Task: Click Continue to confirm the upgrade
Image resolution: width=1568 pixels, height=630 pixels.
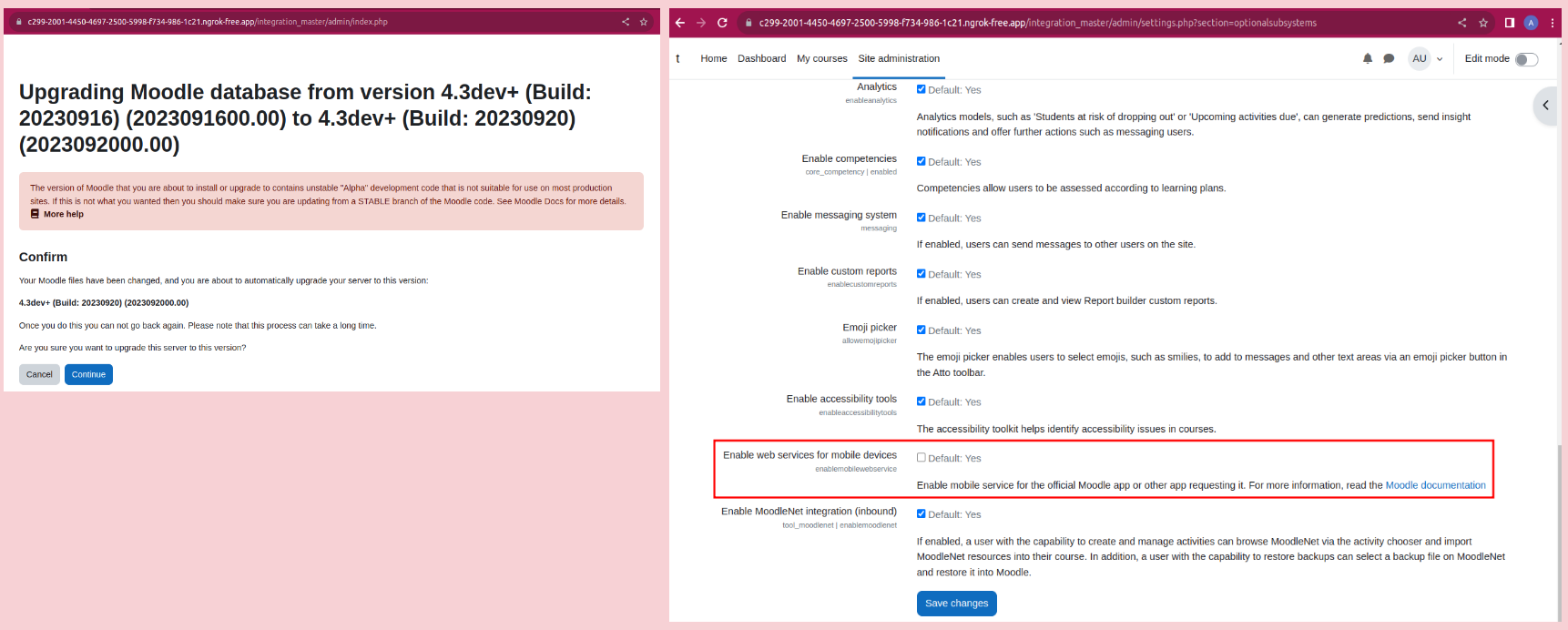Action: (x=88, y=374)
